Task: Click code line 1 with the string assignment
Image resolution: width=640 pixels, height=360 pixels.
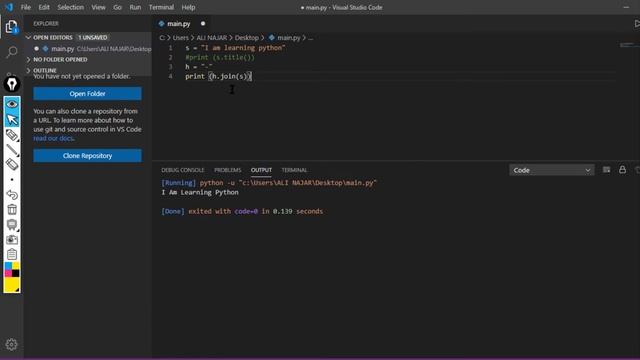Action: pos(235,48)
